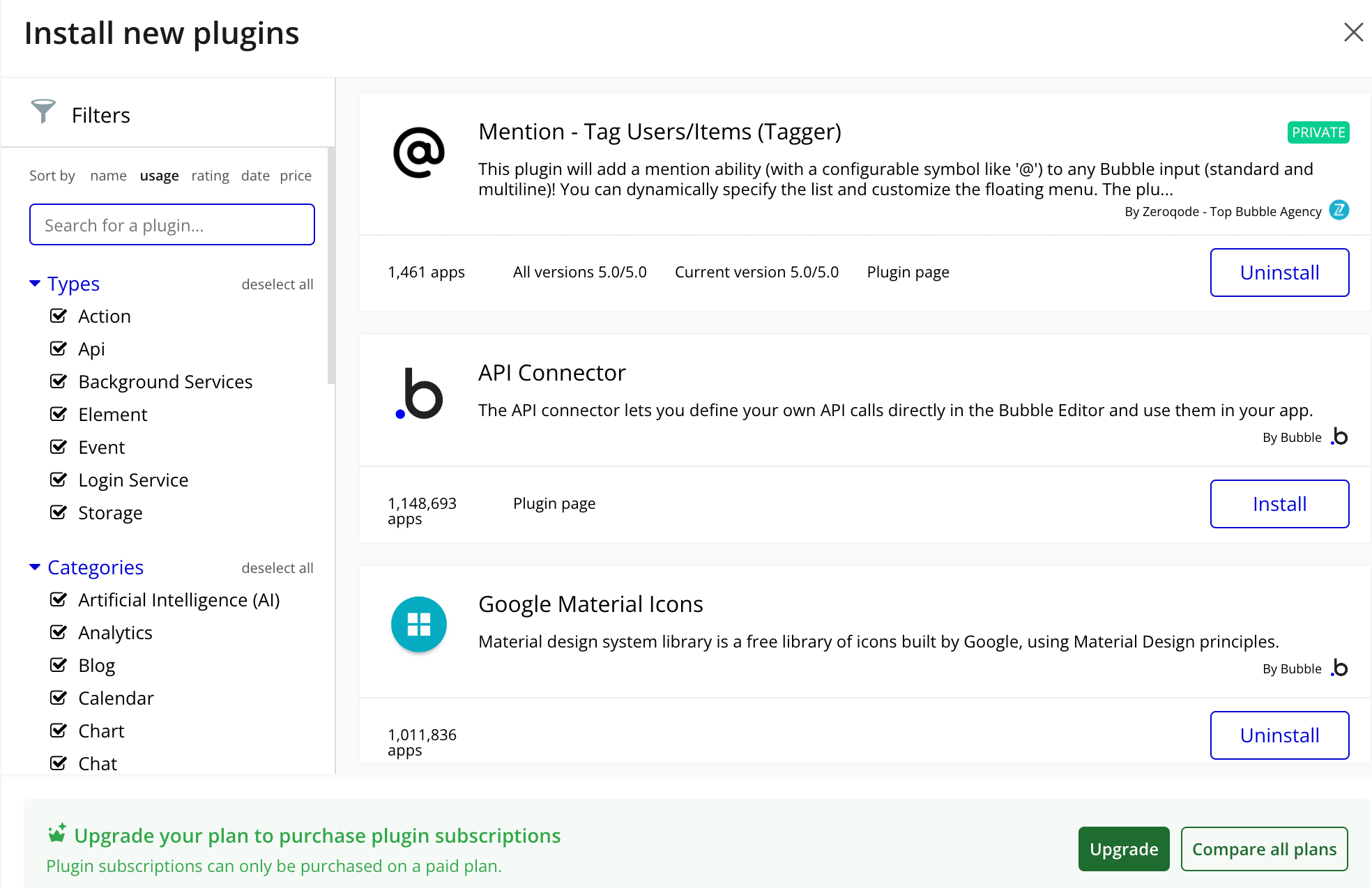Uncheck the Action type checkbox
The width and height of the screenshot is (1372, 888).
click(x=59, y=316)
